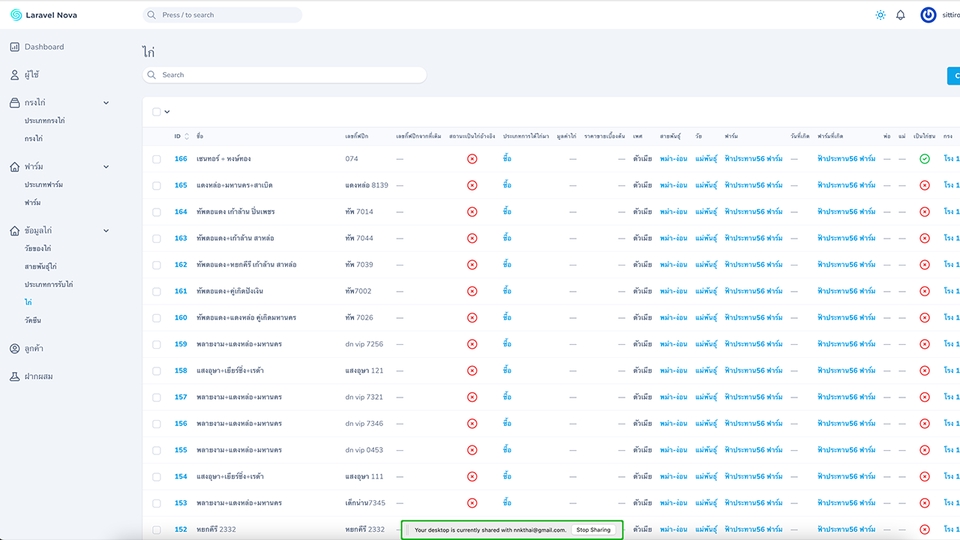The height and width of the screenshot is (540, 960).
Task: Click the rightmost red X icon in row 158
Action: (924, 370)
